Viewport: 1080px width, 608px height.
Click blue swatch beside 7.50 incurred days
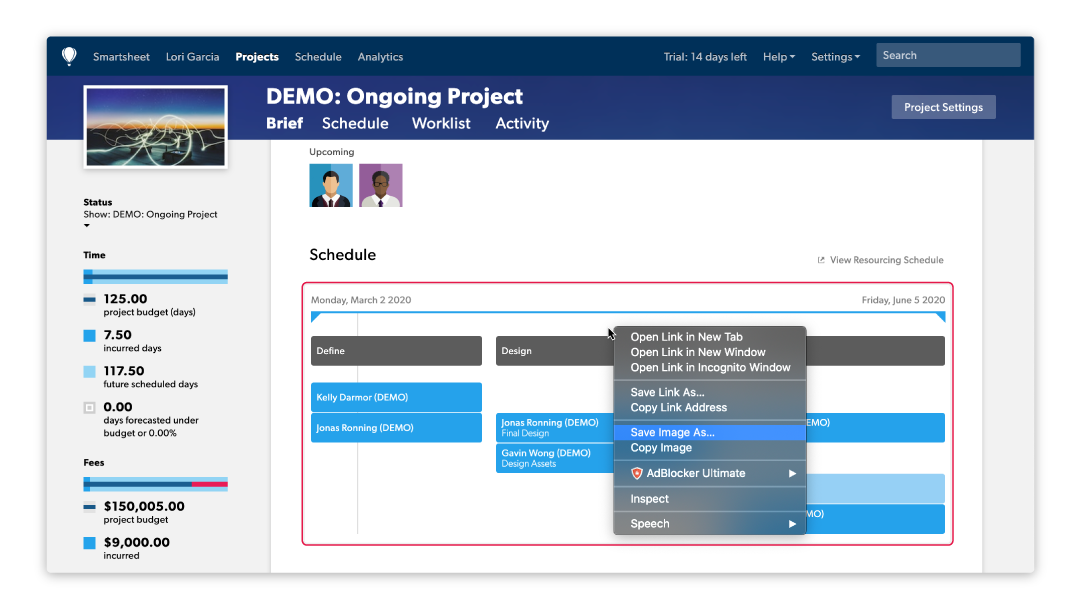click(x=90, y=335)
